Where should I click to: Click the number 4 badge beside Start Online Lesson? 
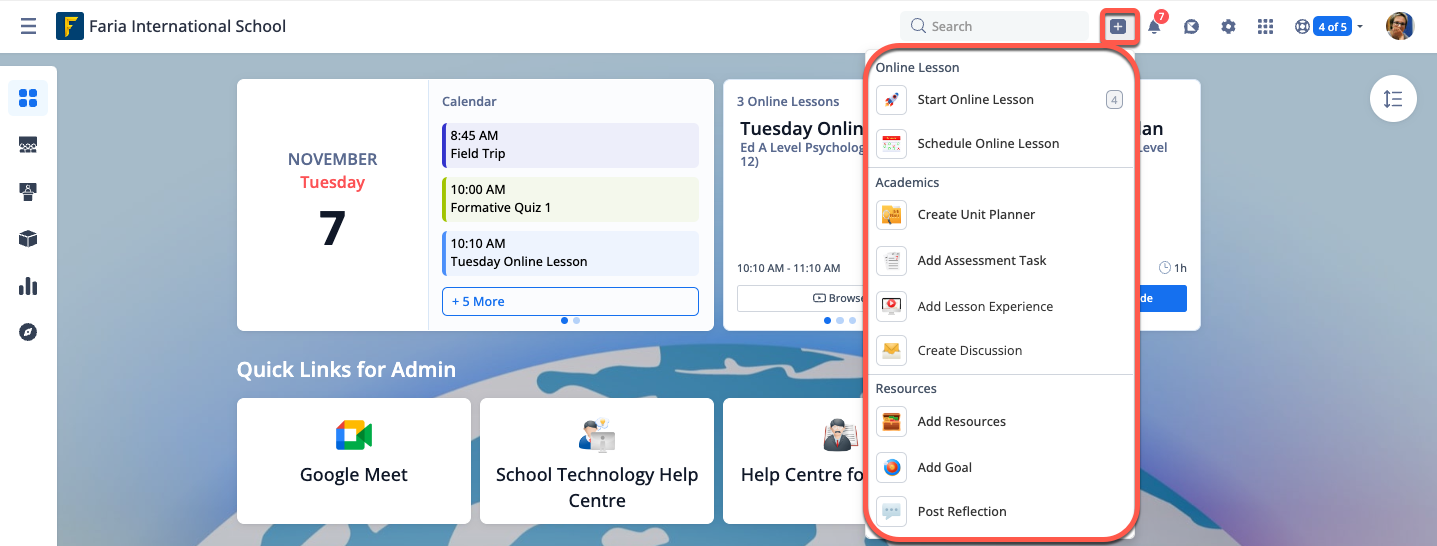click(1115, 100)
